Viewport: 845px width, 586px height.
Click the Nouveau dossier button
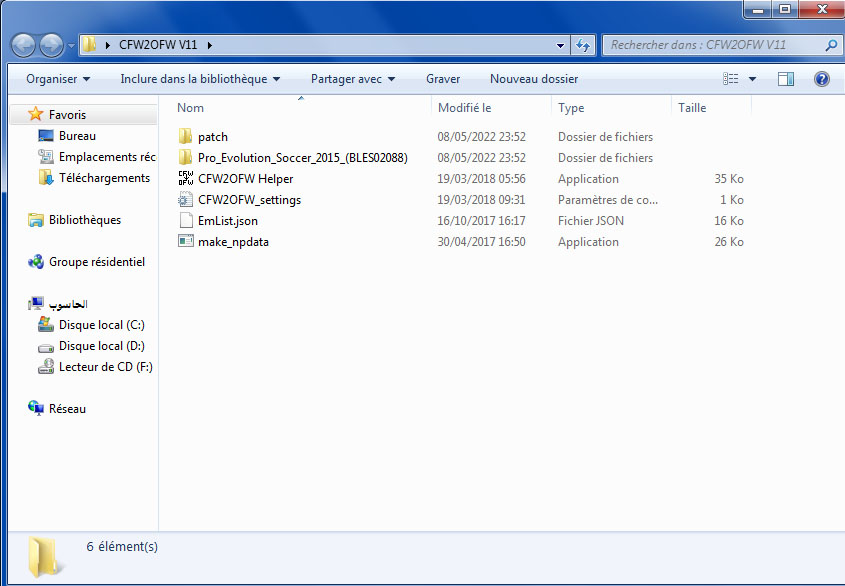[x=533, y=79]
